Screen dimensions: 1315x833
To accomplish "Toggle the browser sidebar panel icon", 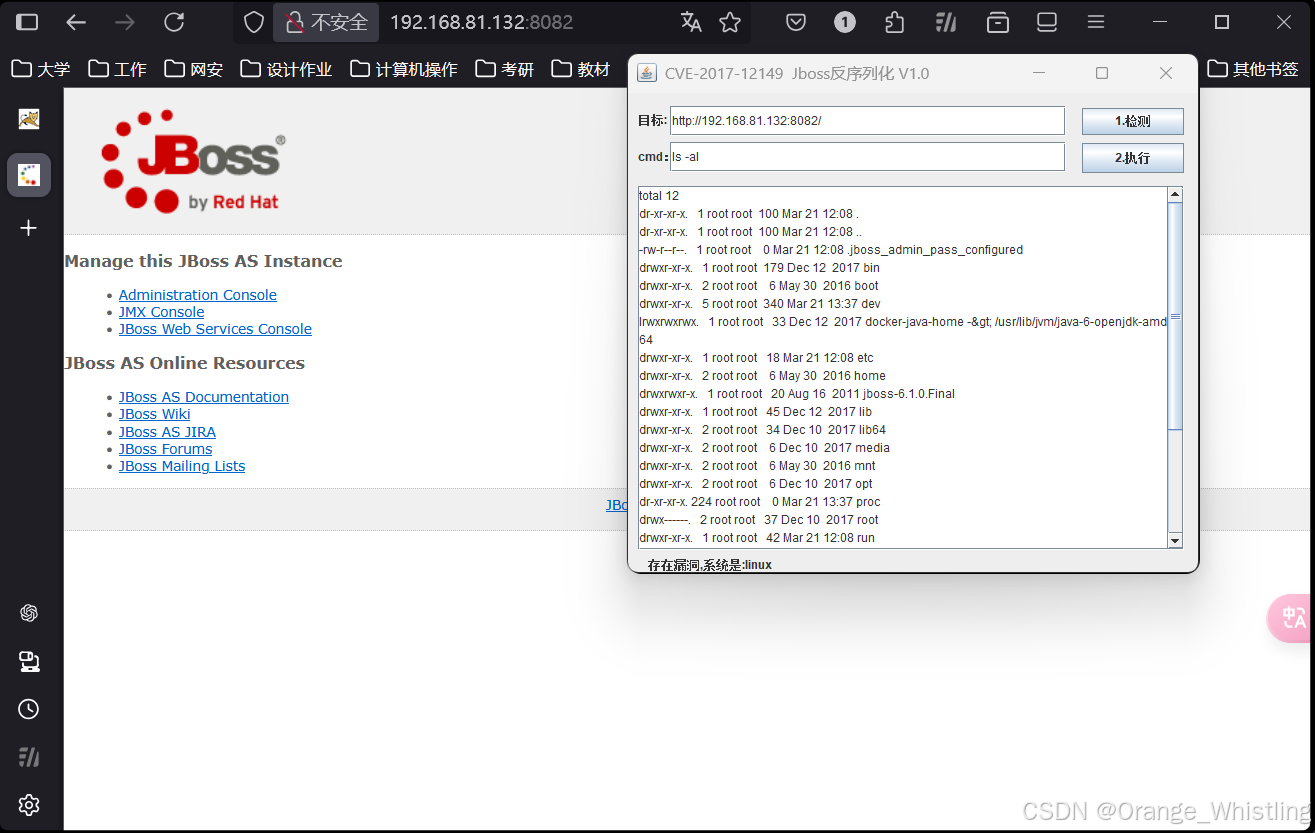I will [x=28, y=22].
